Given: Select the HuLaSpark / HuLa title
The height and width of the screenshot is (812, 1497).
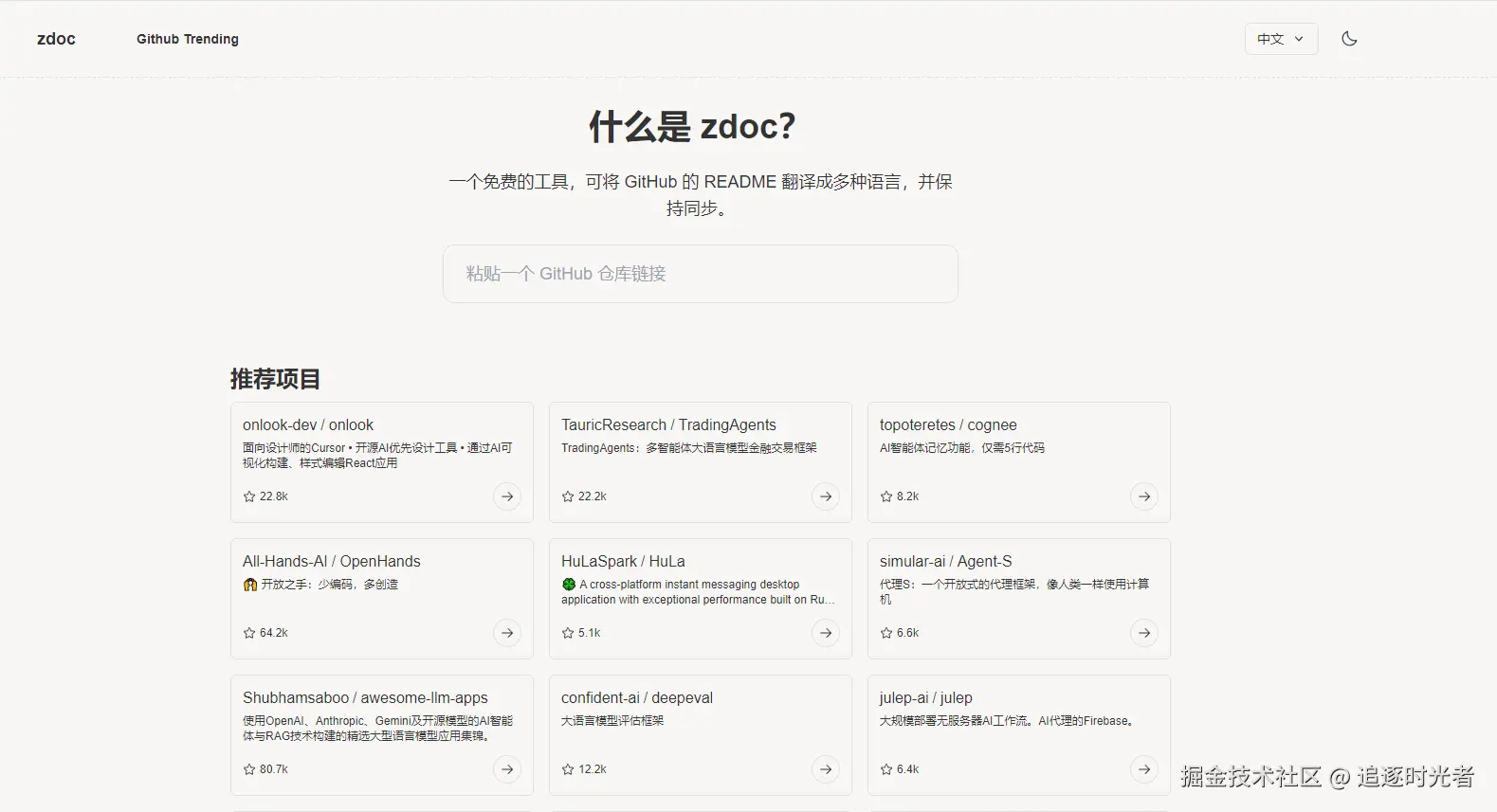Looking at the screenshot, I should coord(623,562).
